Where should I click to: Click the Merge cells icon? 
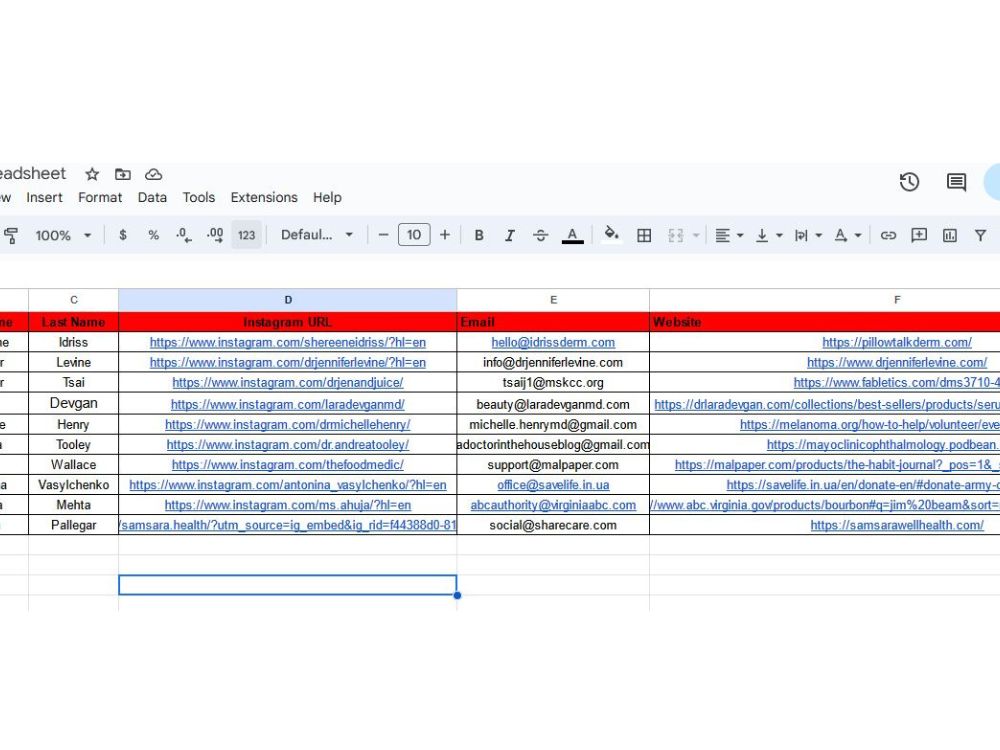(676, 235)
